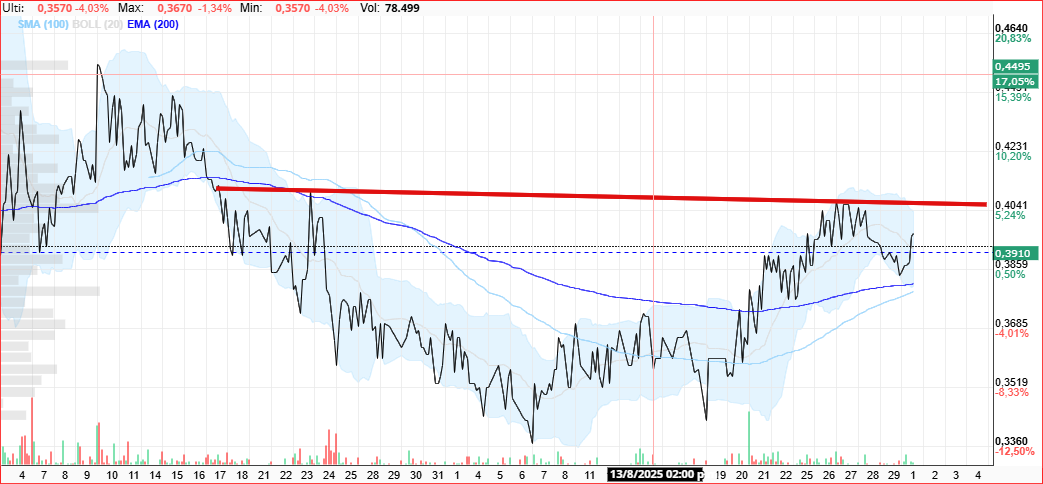The image size is (1043, 484).
Task: Click the 0,4640 price axis label
Action: tap(1011, 29)
